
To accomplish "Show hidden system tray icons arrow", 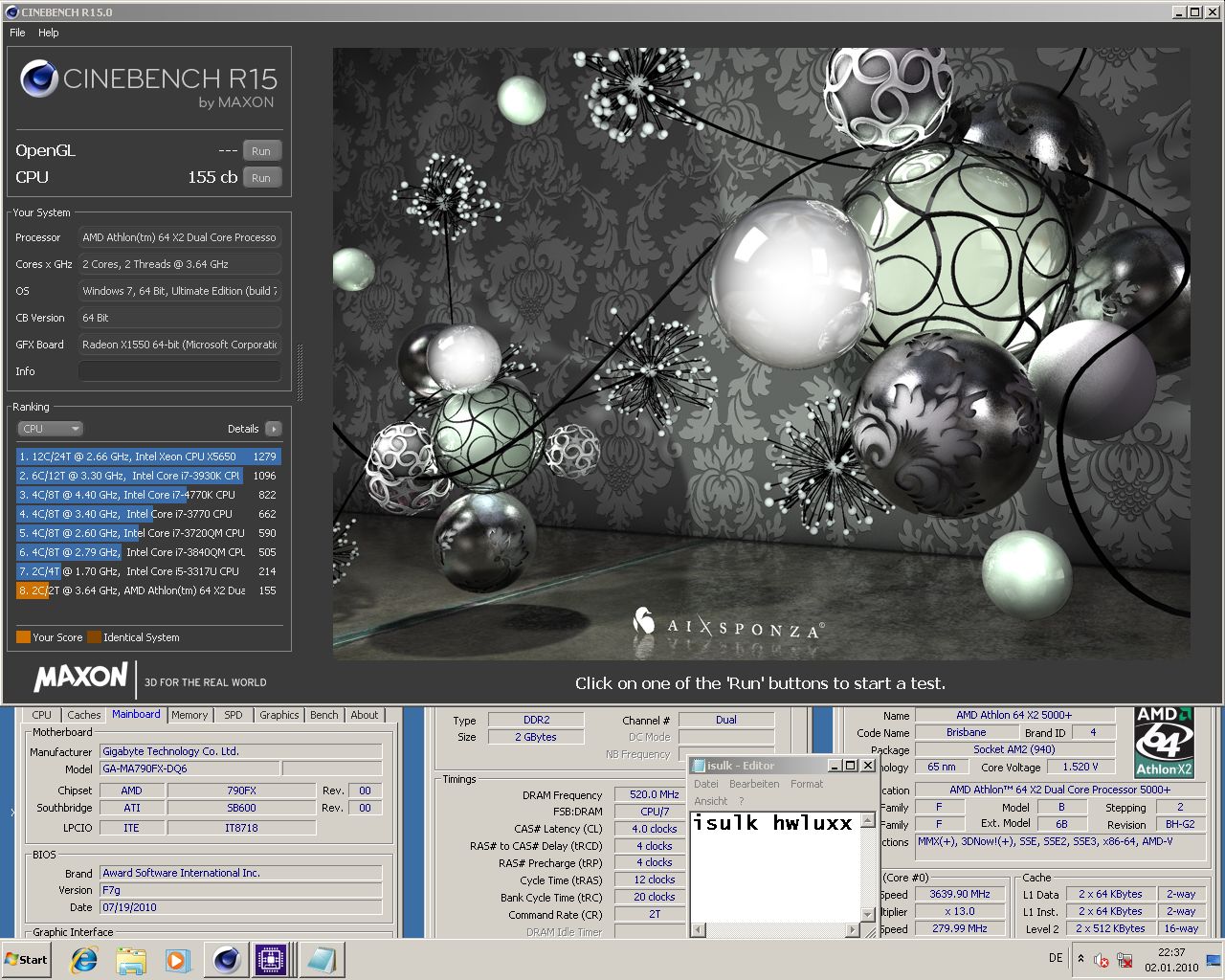I will (1080, 959).
